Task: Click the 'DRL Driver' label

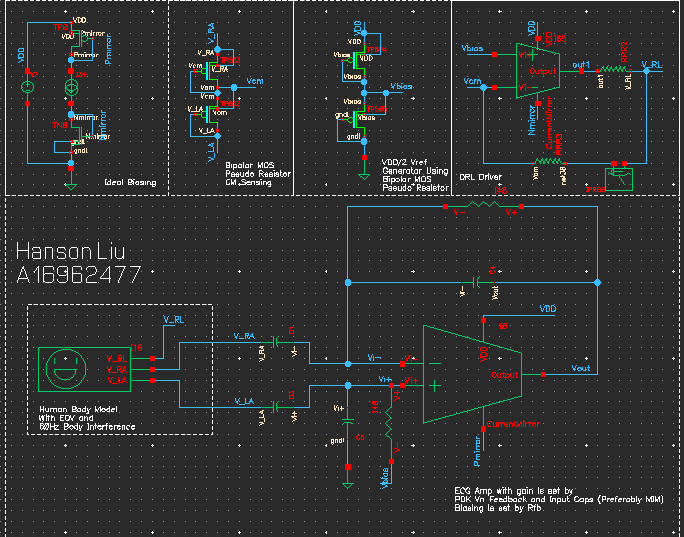Action: pos(481,177)
